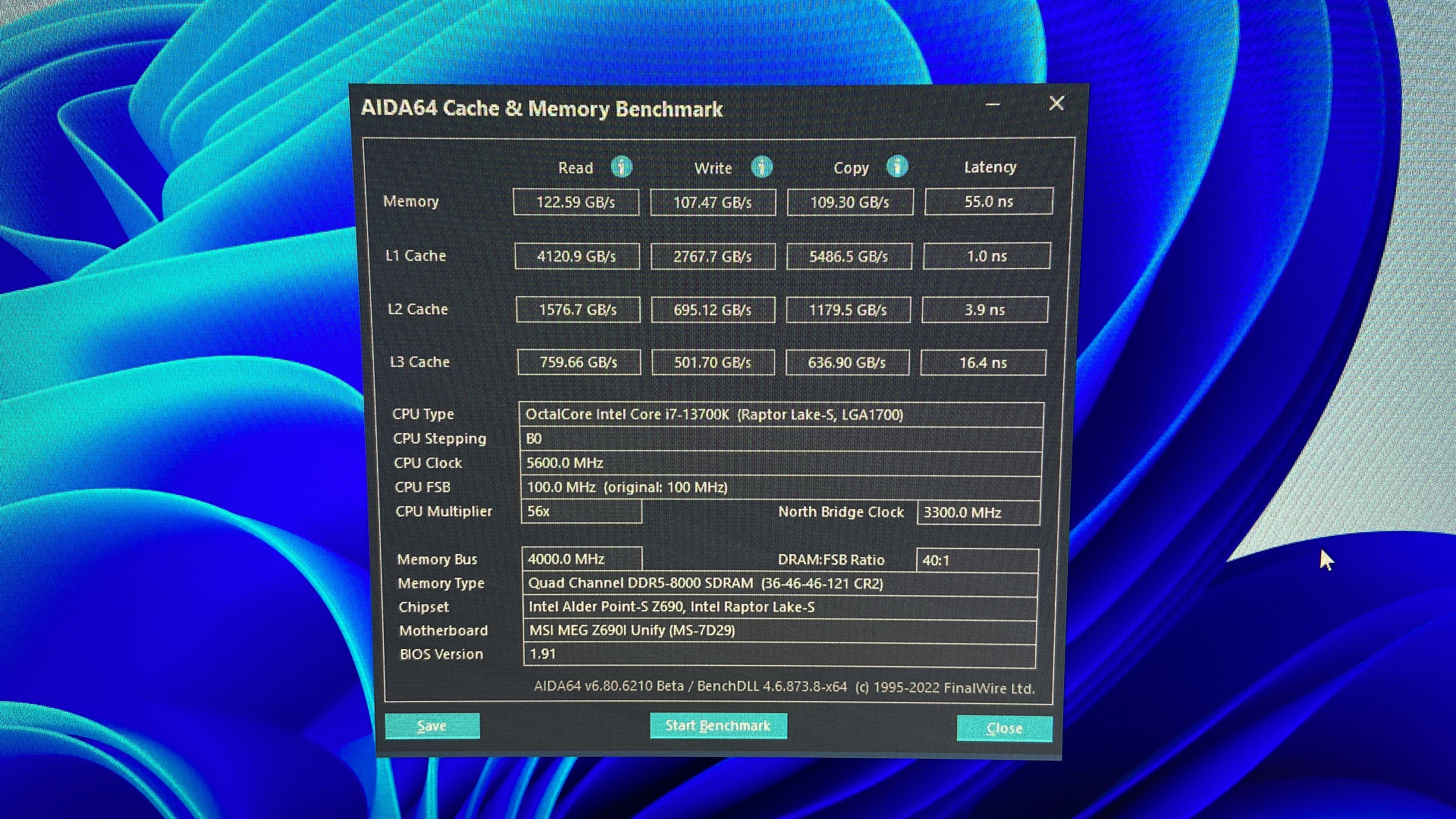The height and width of the screenshot is (819, 1456).
Task: Click the Chipset field Intel Alder Point-S Z690
Action: 780,607
